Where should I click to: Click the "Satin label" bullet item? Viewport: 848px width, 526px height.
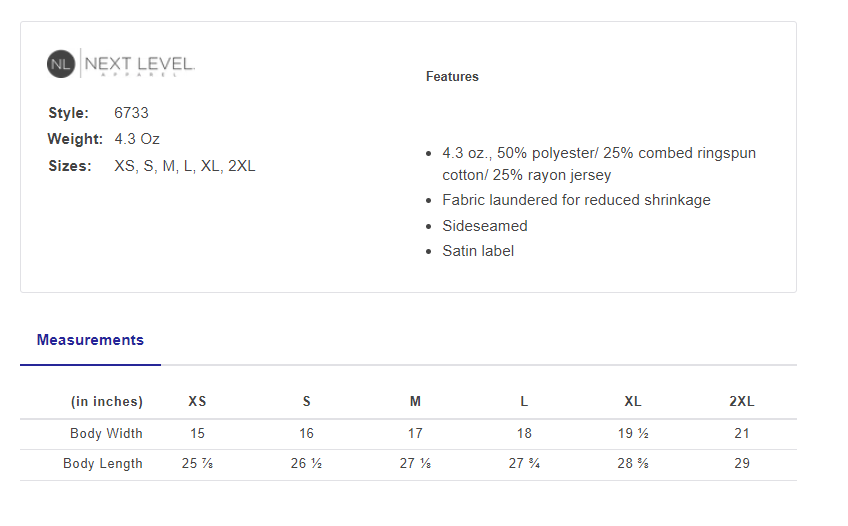[x=478, y=251]
